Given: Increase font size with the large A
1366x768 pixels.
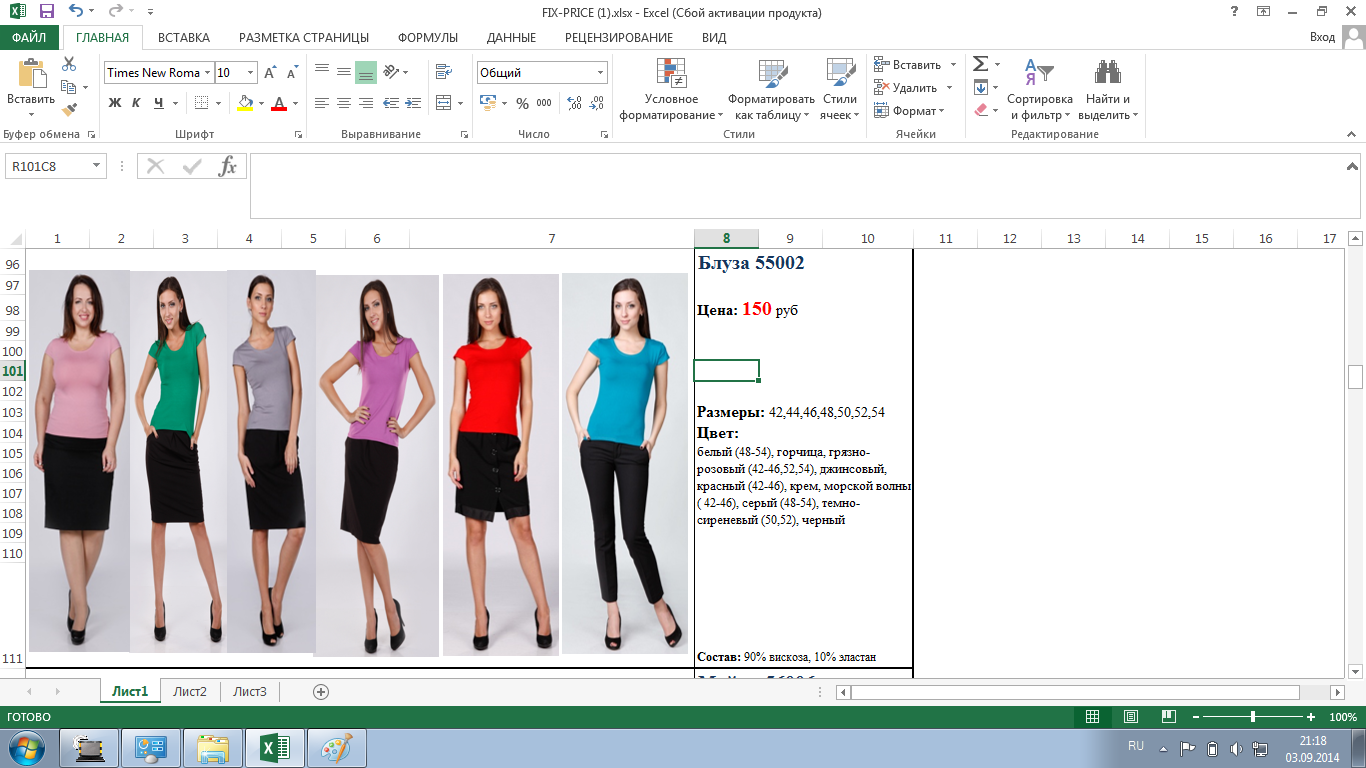Looking at the screenshot, I should point(271,73).
